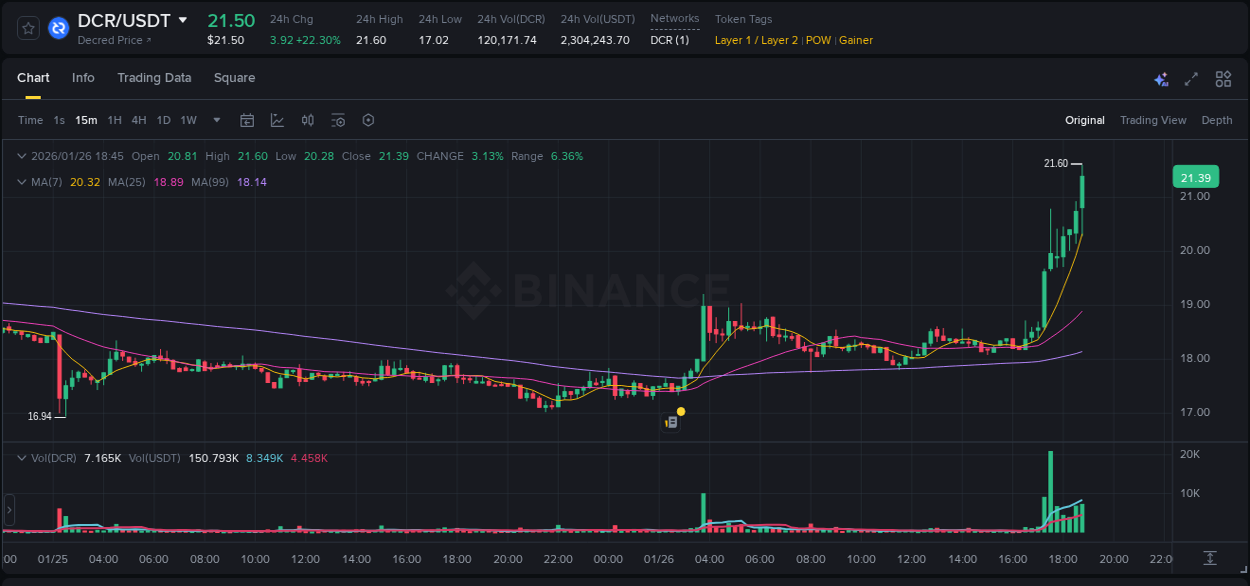The height and width of the screenshot is (586, 1250).
Task: Select the 1D timeframe
Action: (x=163, y=120)
